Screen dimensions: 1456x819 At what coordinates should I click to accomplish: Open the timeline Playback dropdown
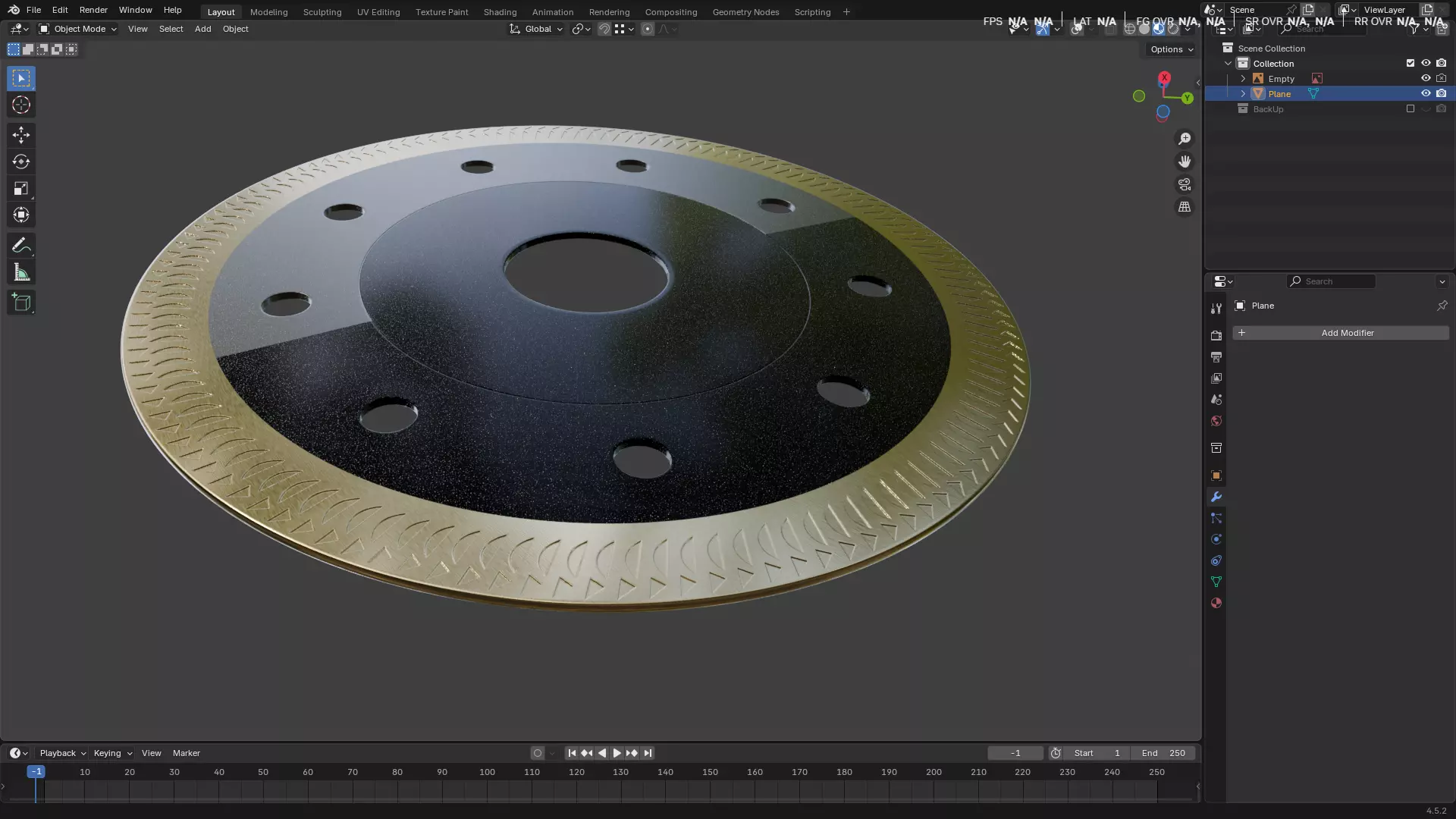click(62, 753)
